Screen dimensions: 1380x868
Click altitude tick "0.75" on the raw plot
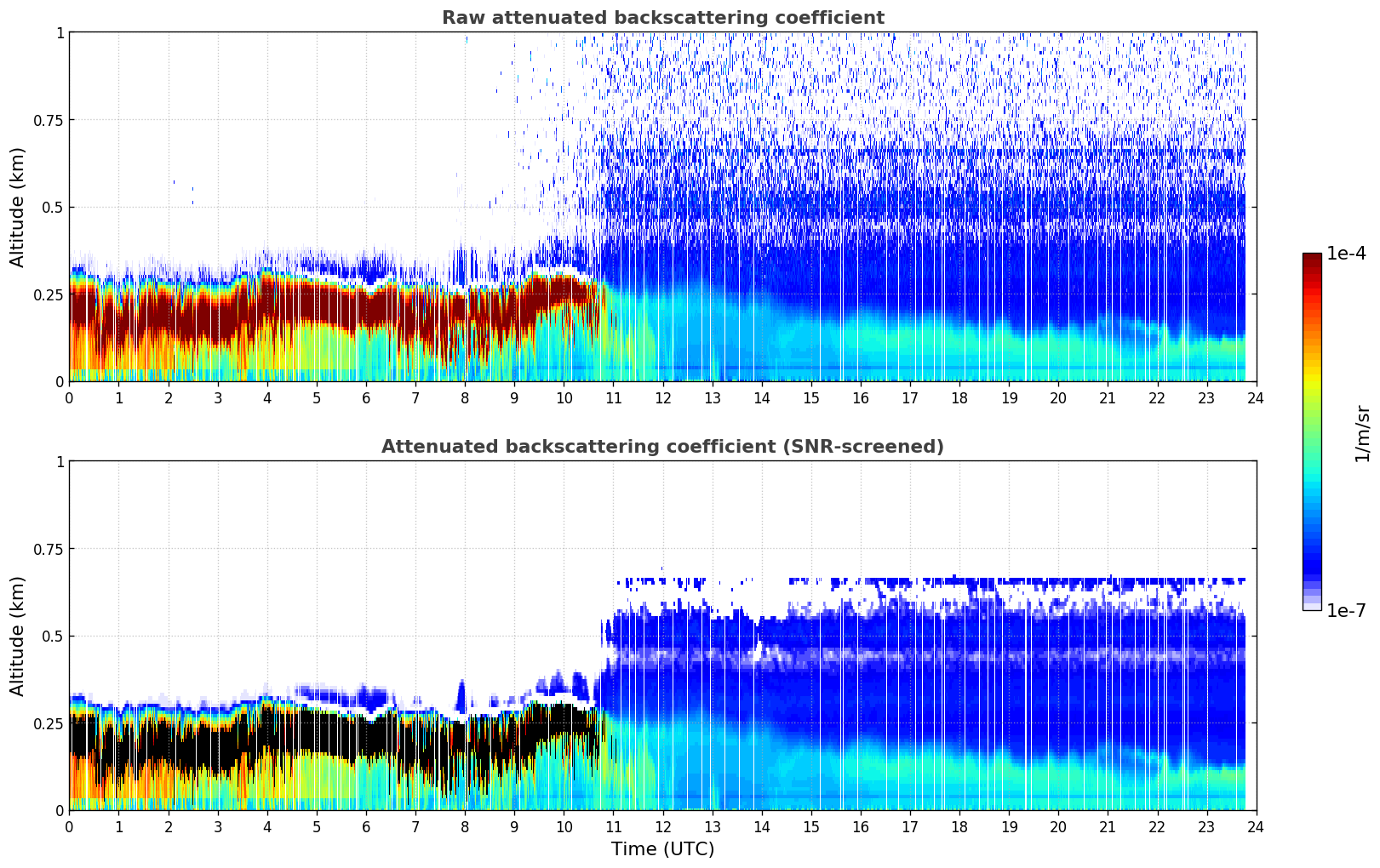coord(49,120)
